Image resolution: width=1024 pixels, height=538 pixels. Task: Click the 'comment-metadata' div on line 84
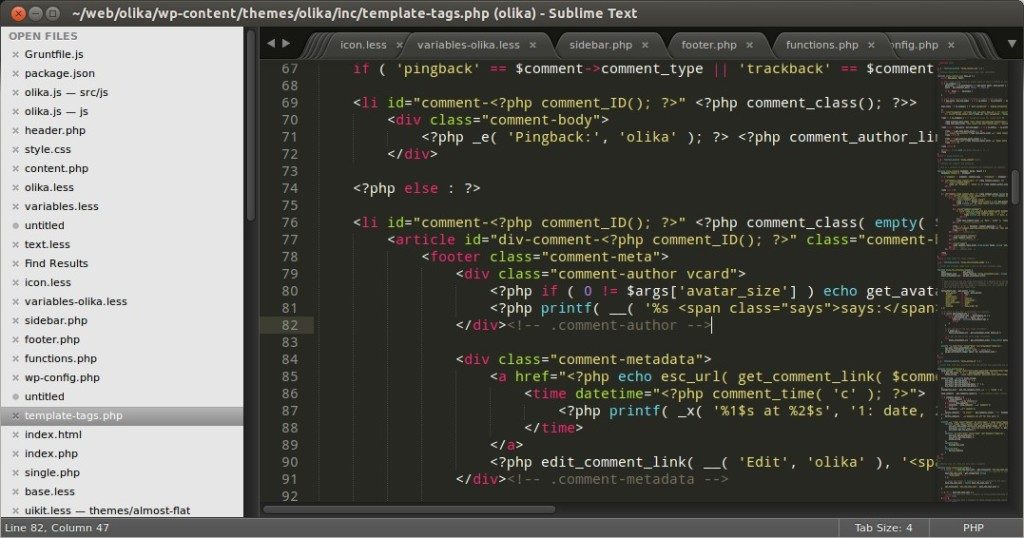[x=583, y=360]
